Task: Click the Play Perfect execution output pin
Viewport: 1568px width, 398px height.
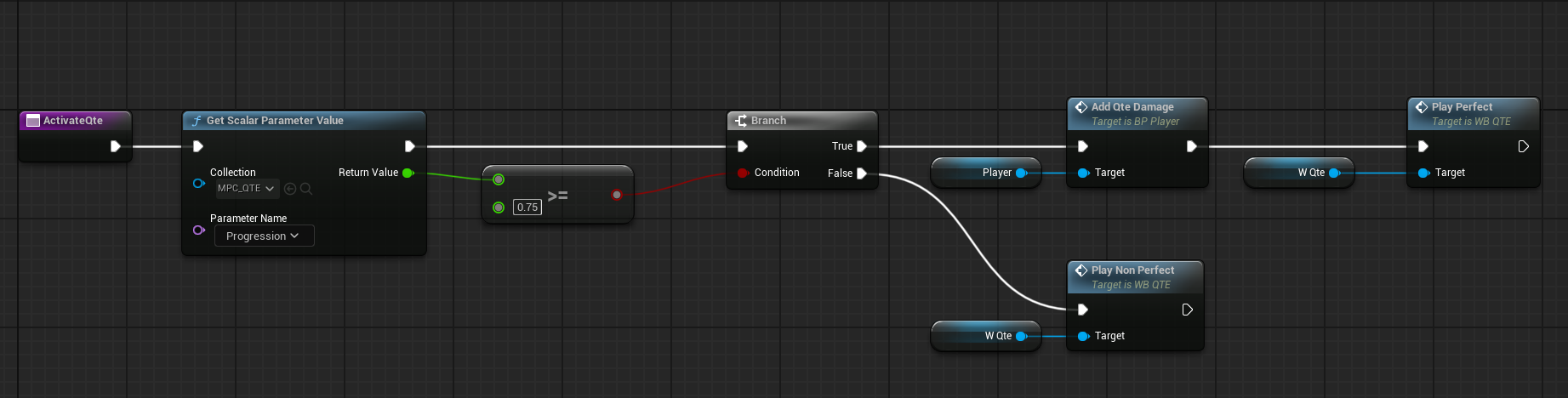Action: 1523,146
